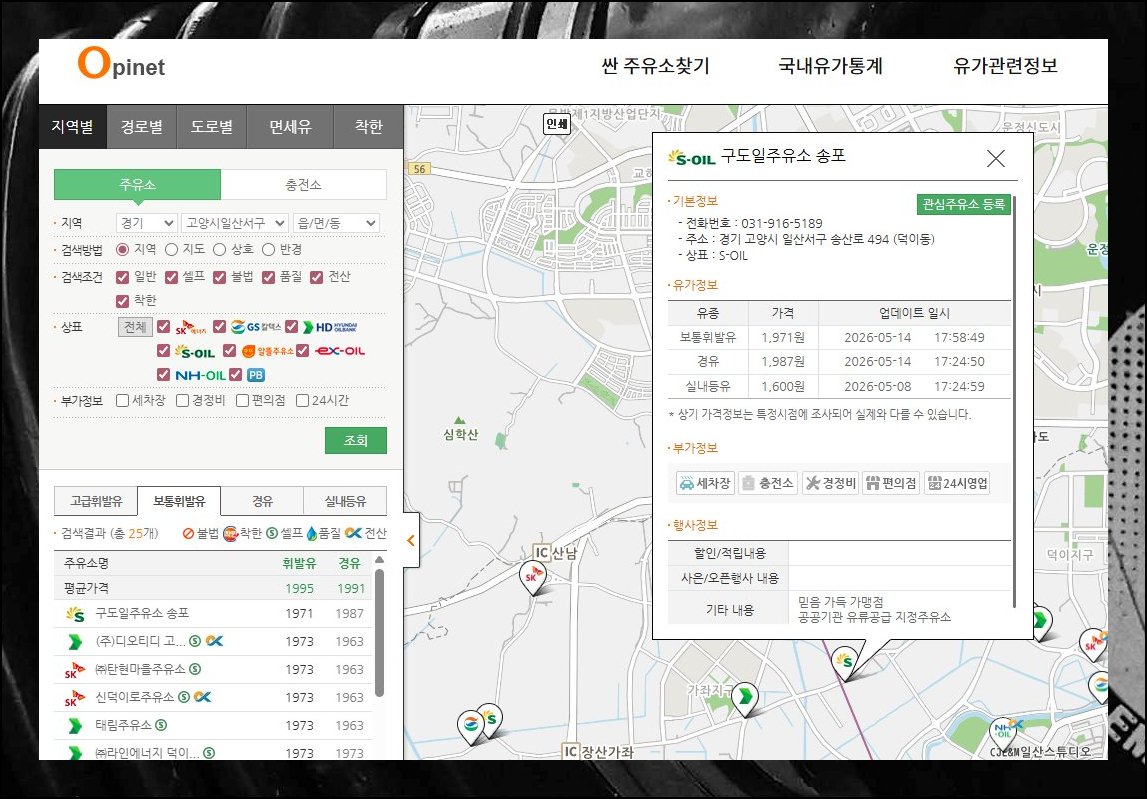The width and height of the screenshot is (1147, 799).
Task: Select the green 주유소 tab
Action: pos(138,184)
